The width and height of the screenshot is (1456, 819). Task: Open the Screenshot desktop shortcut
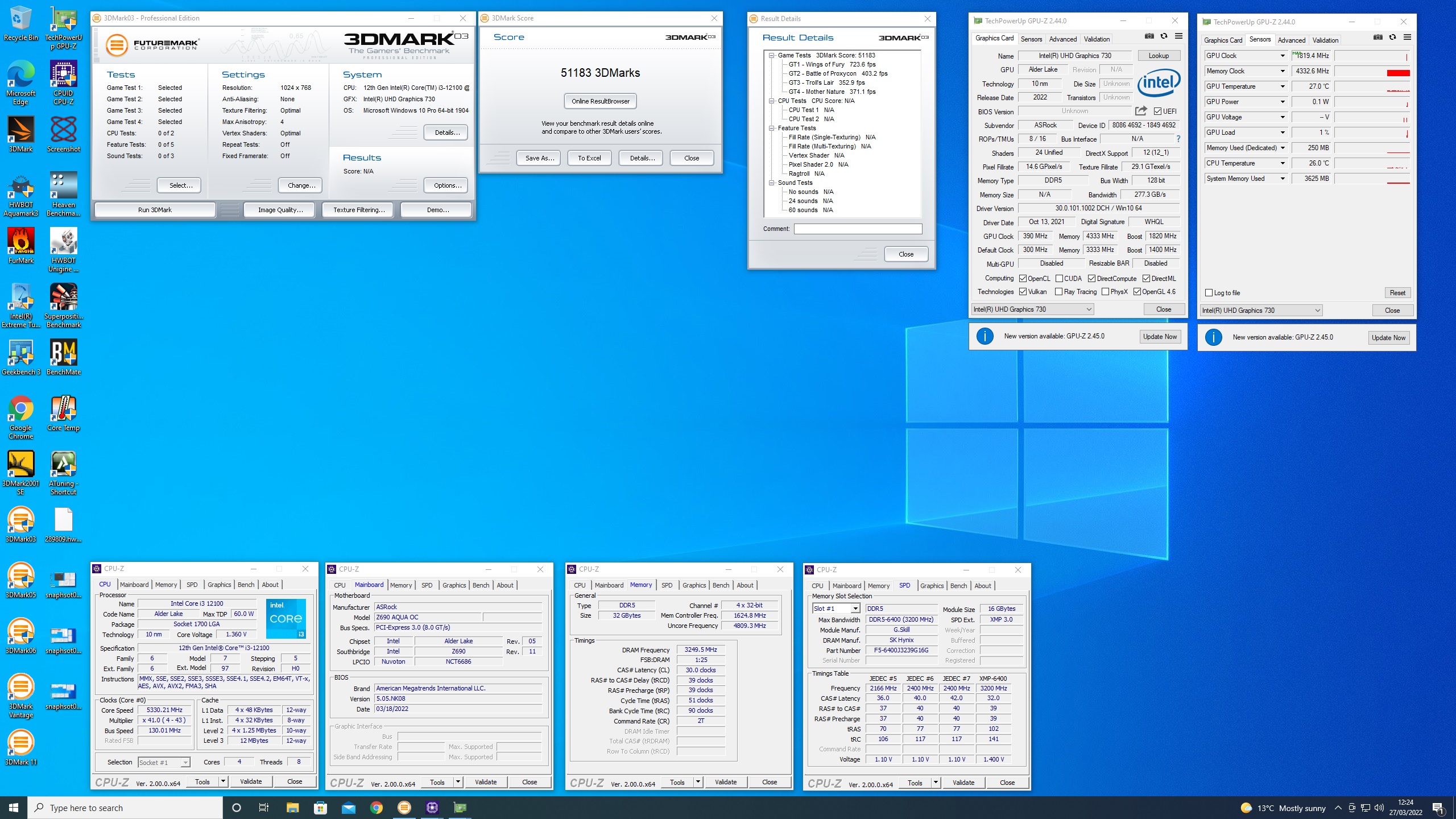tap(63, 134)
